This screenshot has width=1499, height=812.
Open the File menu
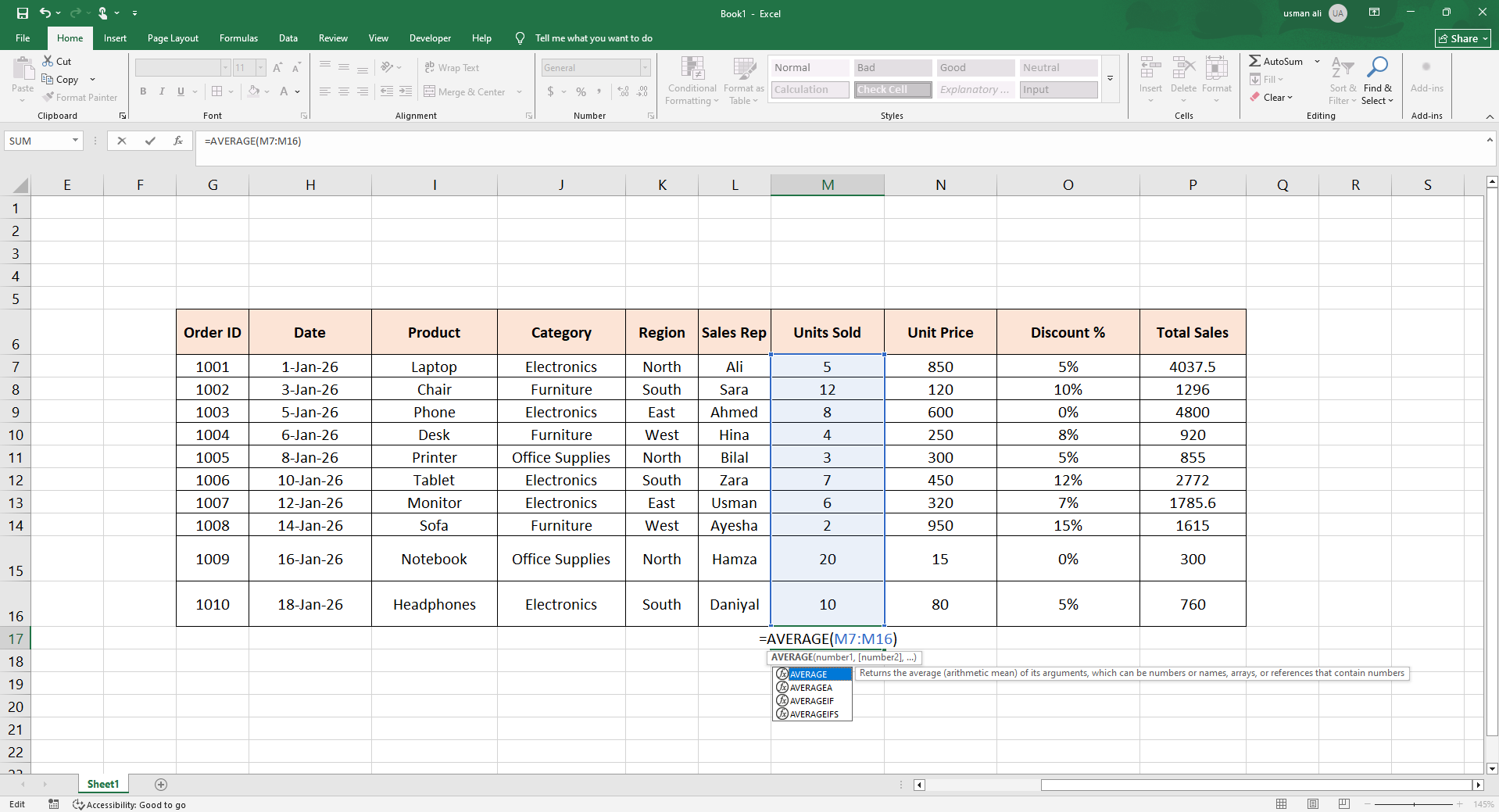(x=23, y=38)
